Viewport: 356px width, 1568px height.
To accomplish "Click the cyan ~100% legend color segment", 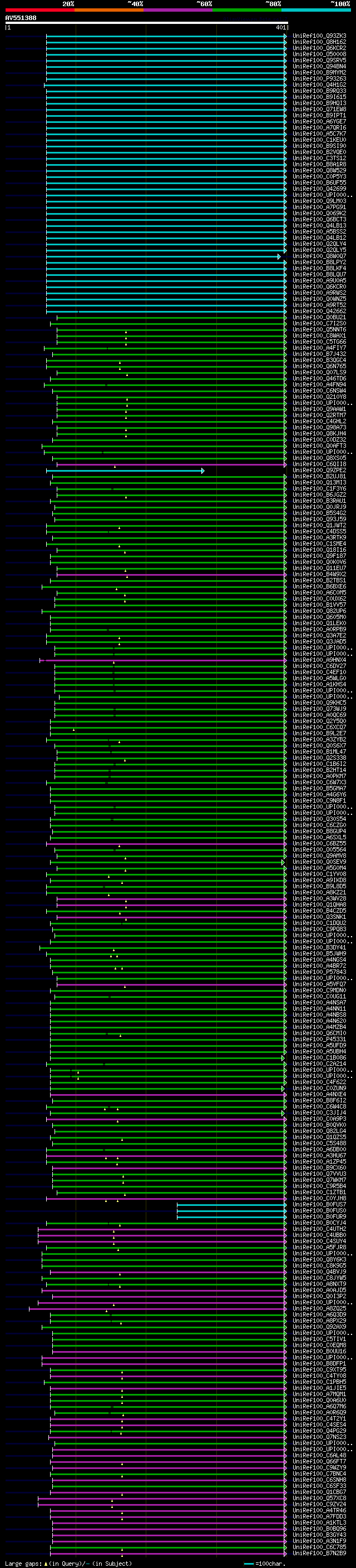I will coord(316,10).
